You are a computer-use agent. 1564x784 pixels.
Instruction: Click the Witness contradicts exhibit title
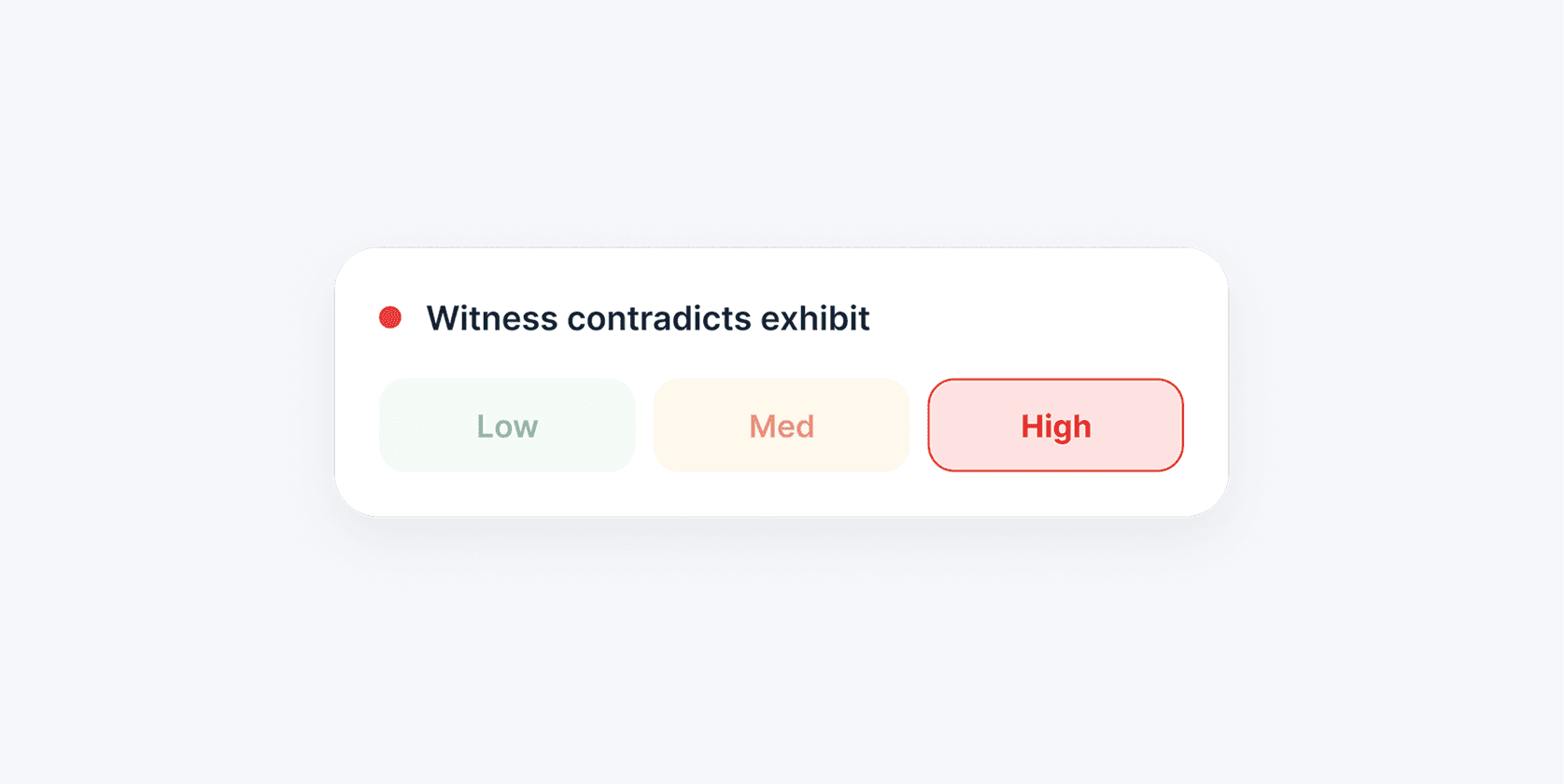[x=648, y=318]
